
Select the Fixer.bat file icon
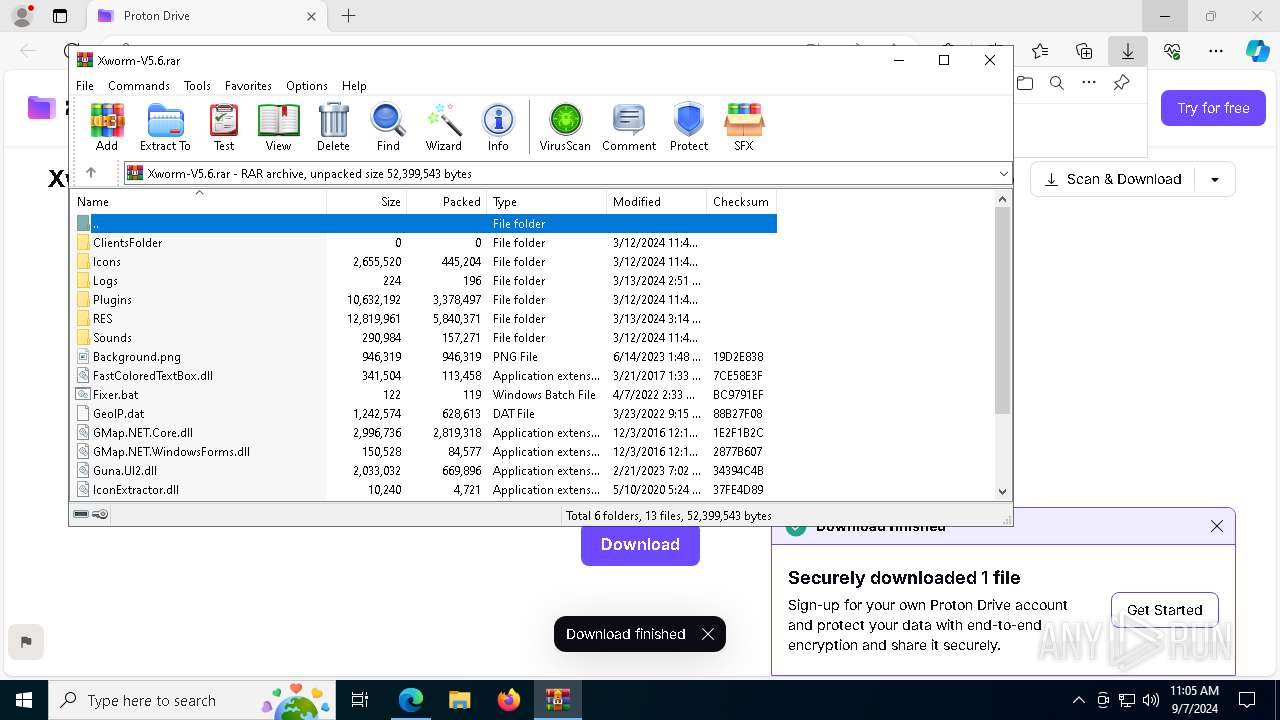point(83,395)
